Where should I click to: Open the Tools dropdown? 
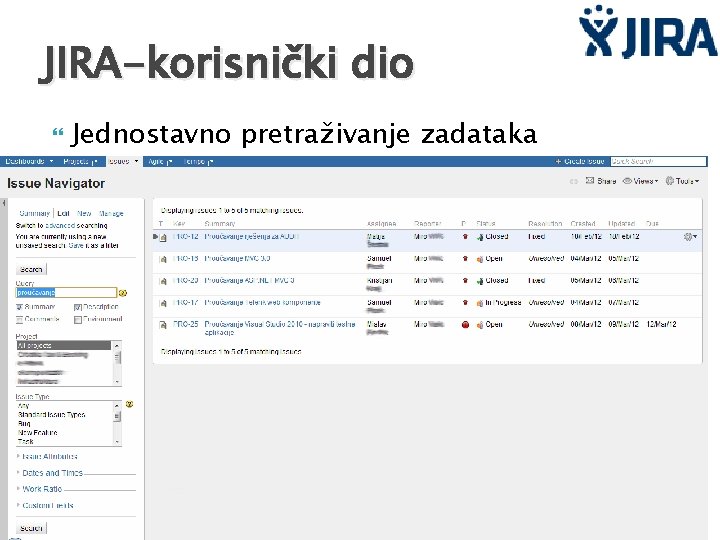tap(682, 181)
